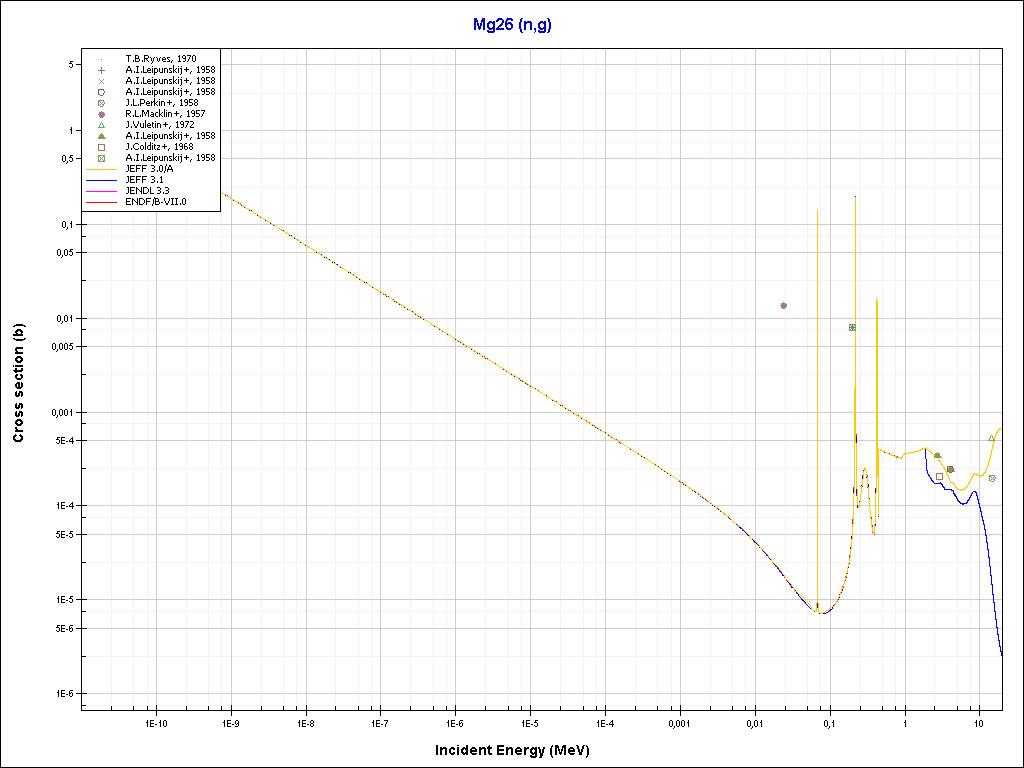Click the Incident Energy (MeV) axis label

coord(519,749)
